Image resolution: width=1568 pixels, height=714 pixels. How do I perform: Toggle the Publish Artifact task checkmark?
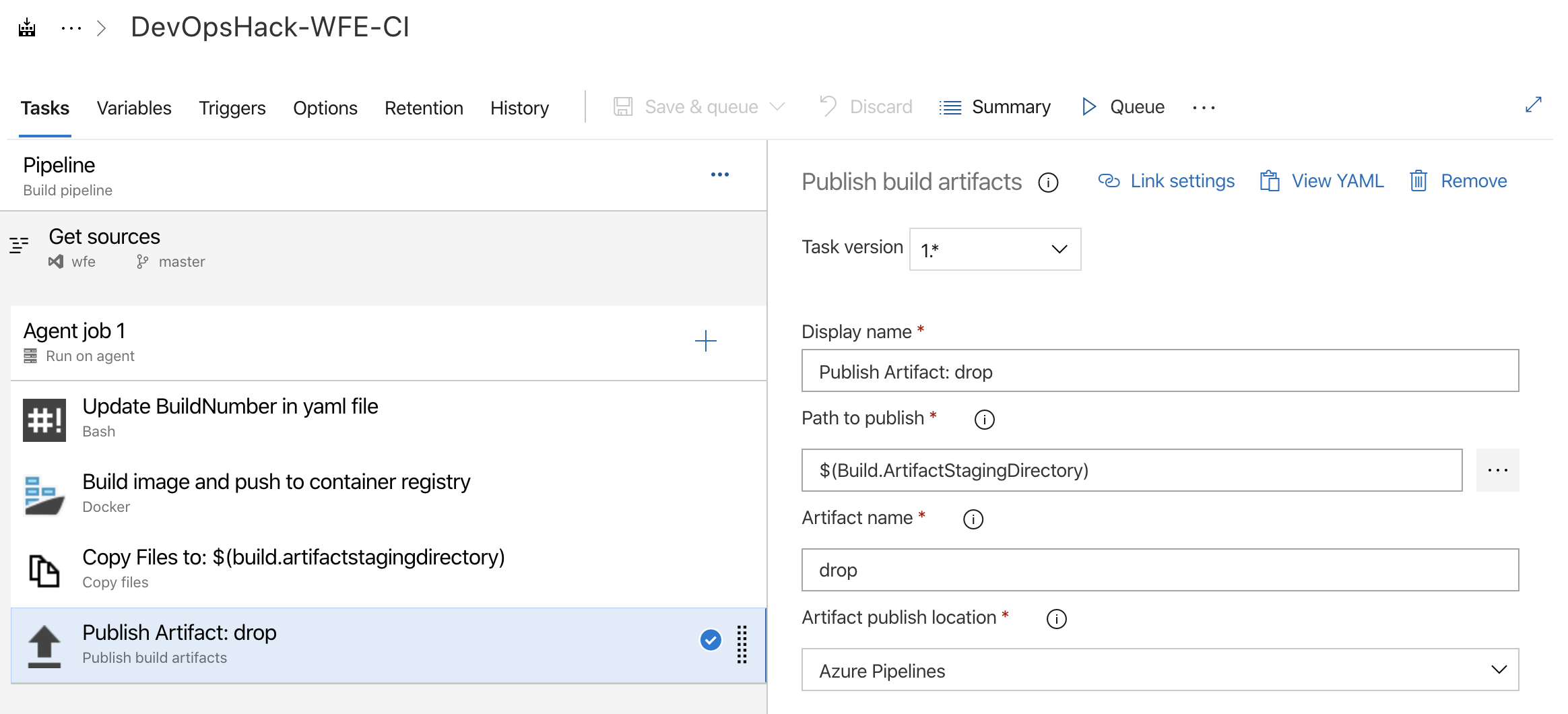(x=711, y=640)
